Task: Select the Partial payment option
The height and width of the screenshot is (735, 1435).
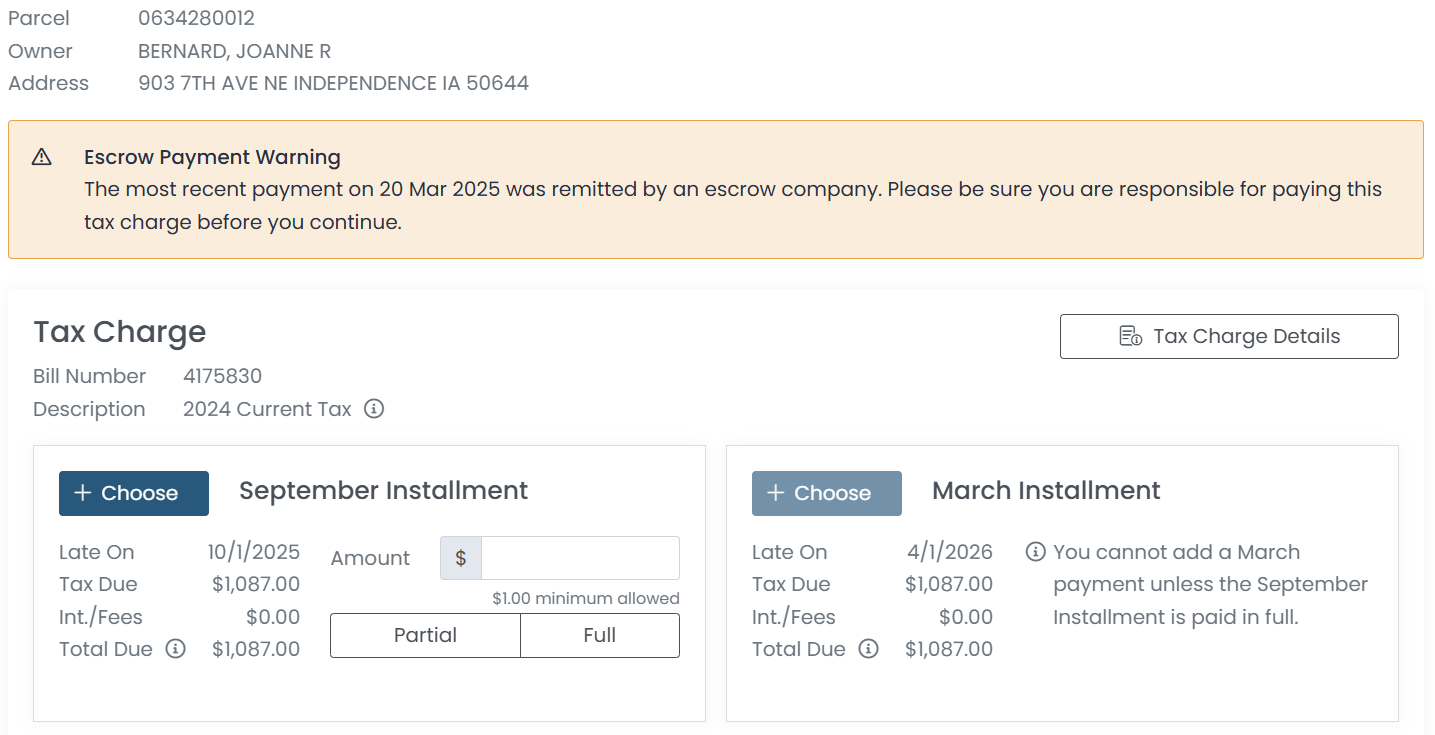Action: (x=425, y=635)
